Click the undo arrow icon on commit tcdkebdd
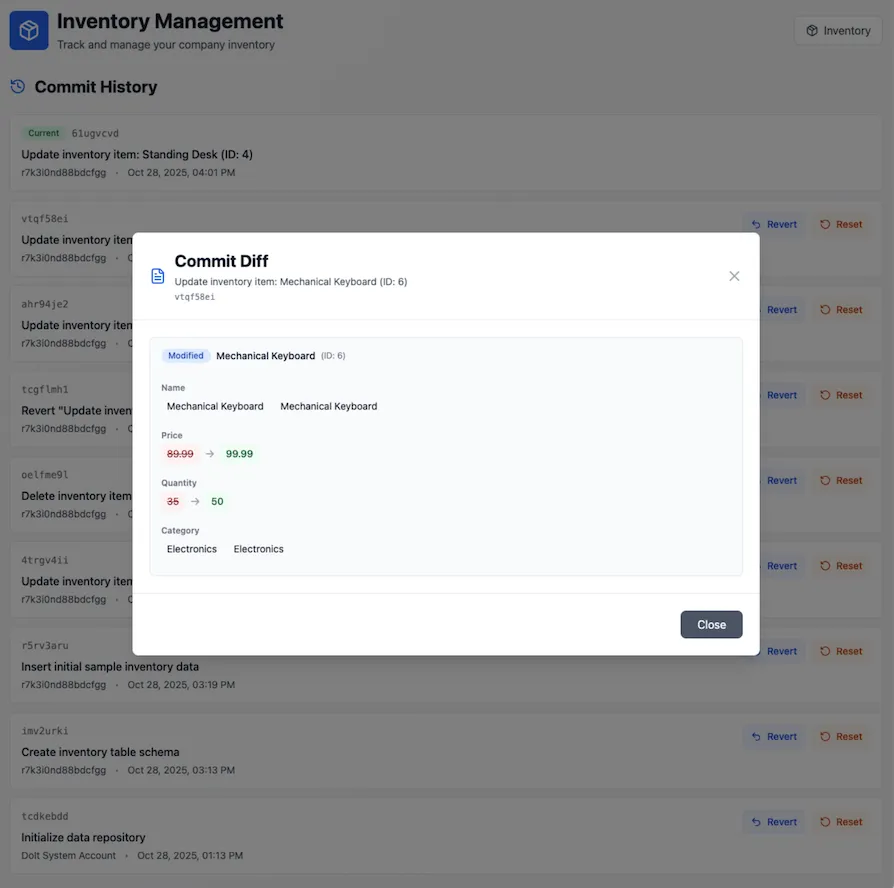This screenshot has height=888, width=894. pos(758,821)
